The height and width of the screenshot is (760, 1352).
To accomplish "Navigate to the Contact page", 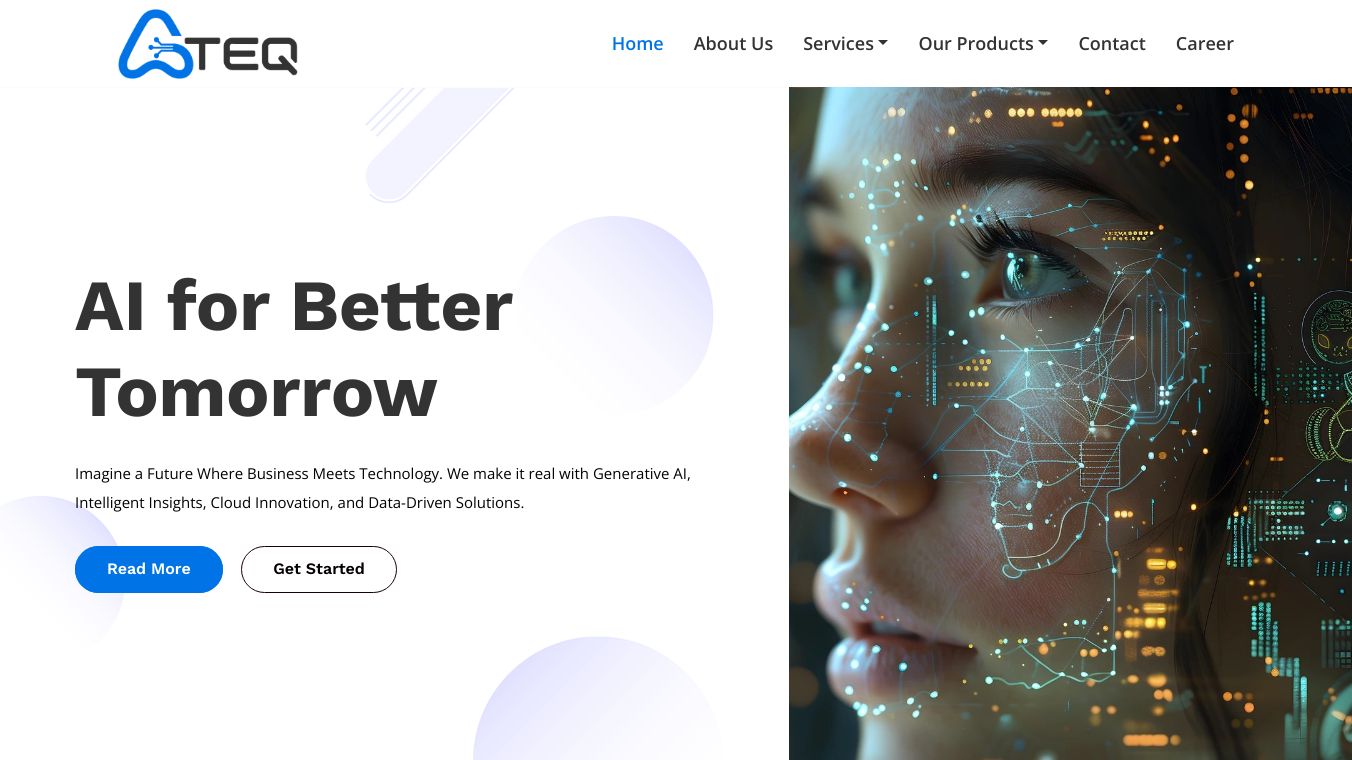I will (1112, 43).
